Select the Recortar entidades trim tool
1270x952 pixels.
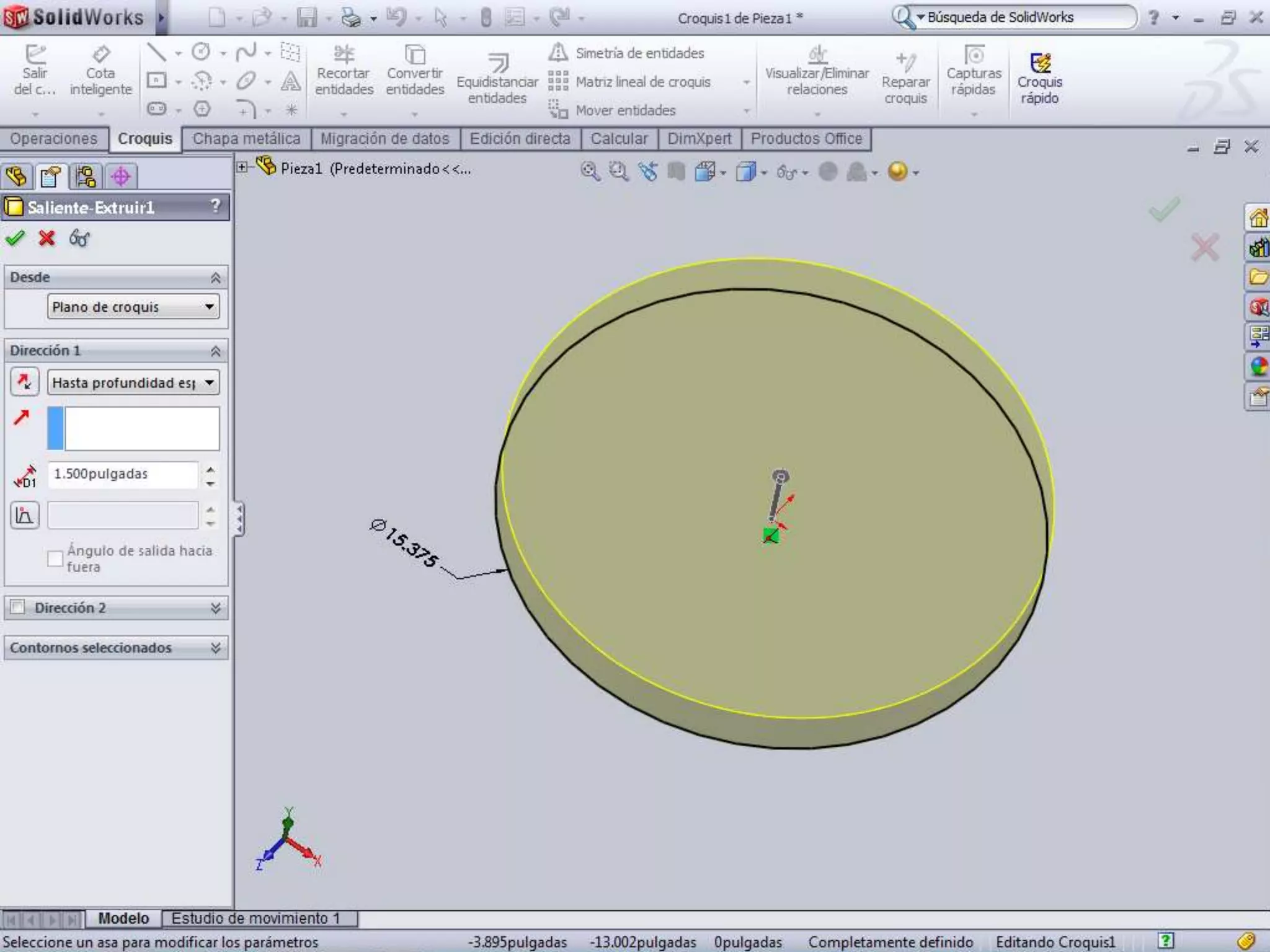click(x=344, y=73)
